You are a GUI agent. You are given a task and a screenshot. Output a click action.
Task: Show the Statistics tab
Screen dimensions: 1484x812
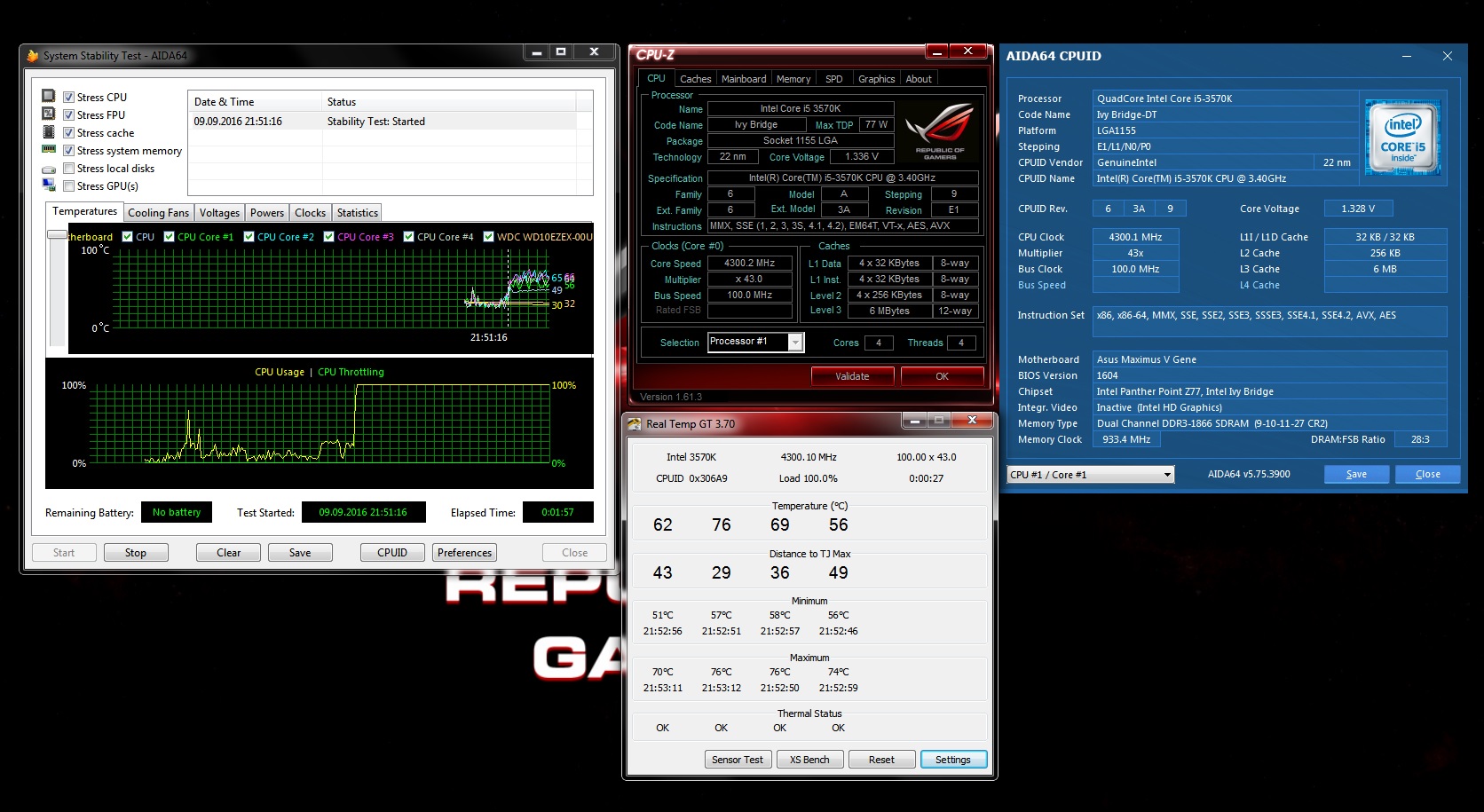point(358,213)
